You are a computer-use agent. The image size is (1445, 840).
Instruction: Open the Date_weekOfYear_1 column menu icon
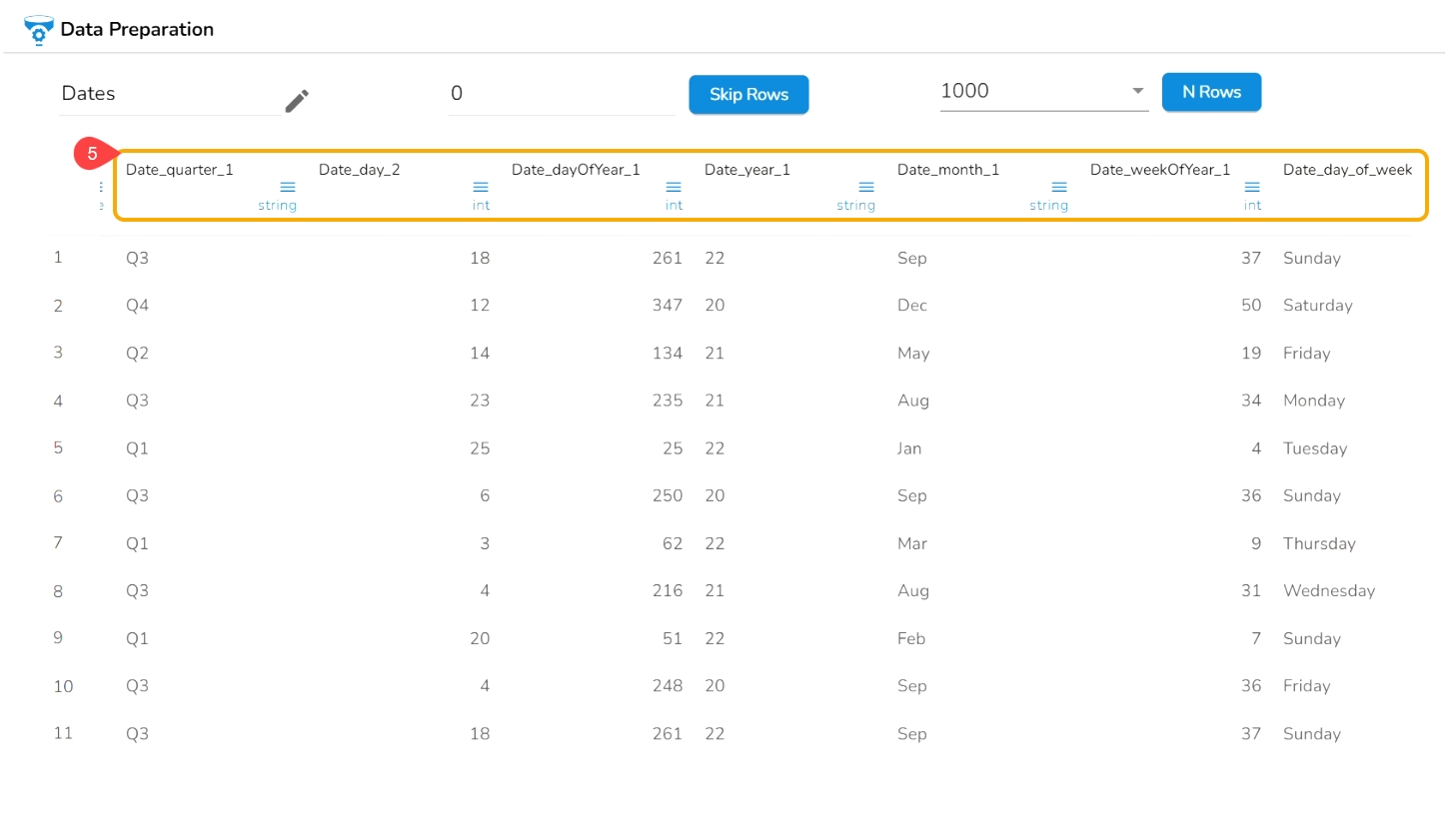tap(1252, 187)
